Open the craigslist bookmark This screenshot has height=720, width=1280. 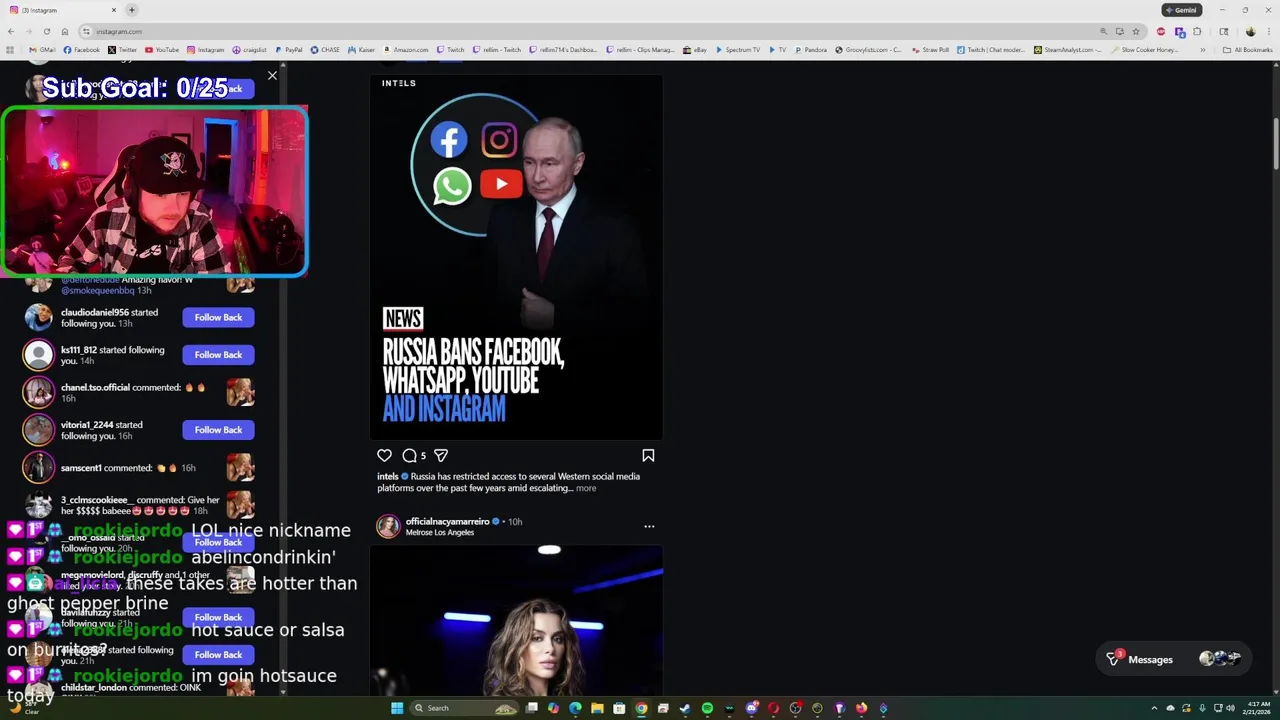250,49
